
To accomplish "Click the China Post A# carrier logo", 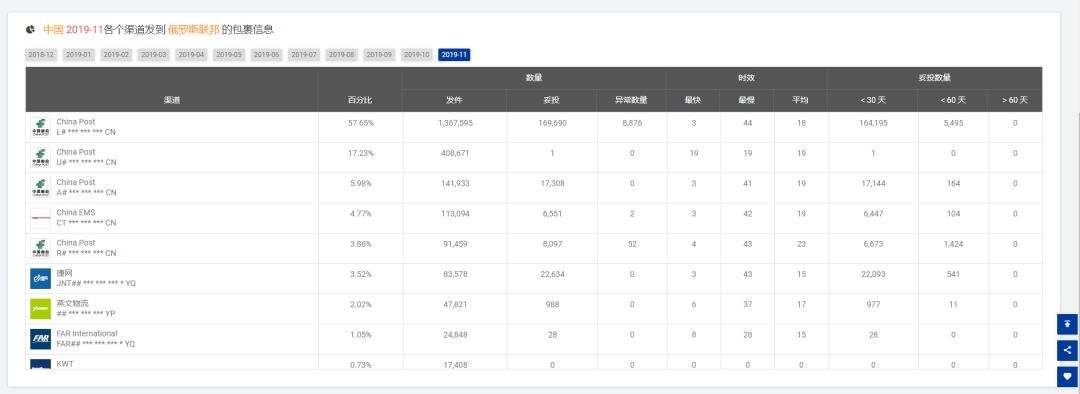I will coord(41,187).
